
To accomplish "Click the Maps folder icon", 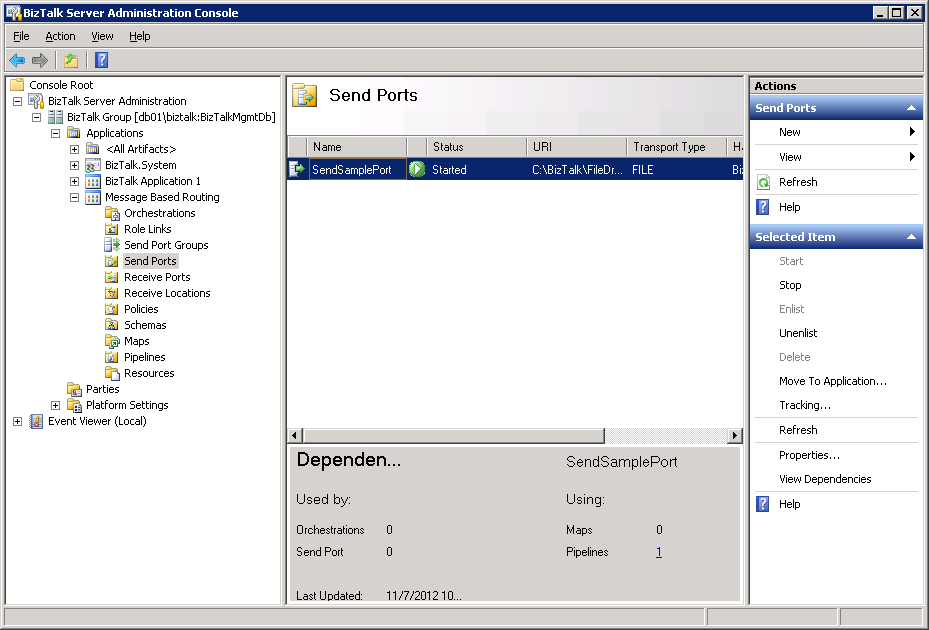I will tap(112, 341).
